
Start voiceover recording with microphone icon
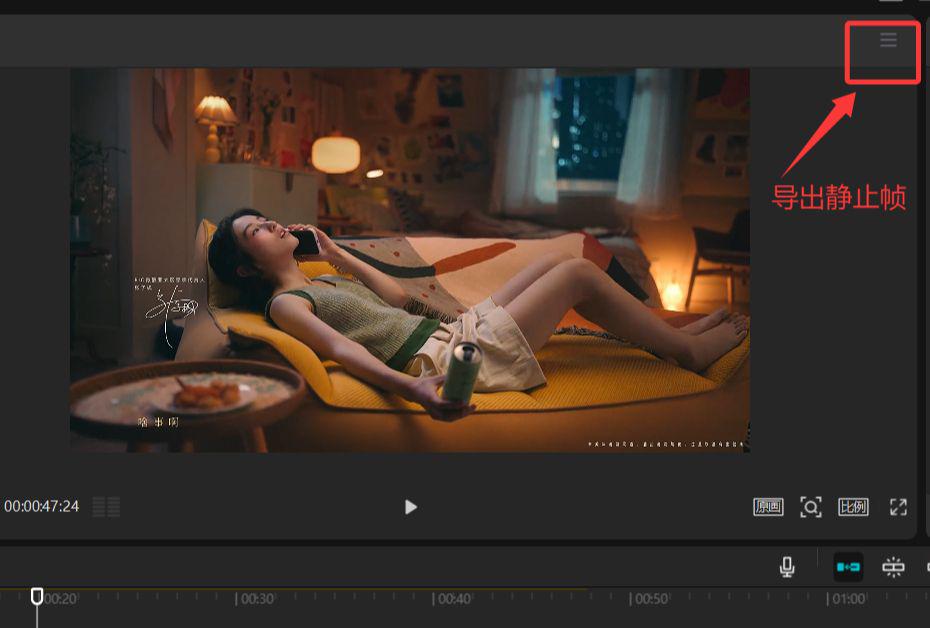pyautogui.click(x=787, y=568)
